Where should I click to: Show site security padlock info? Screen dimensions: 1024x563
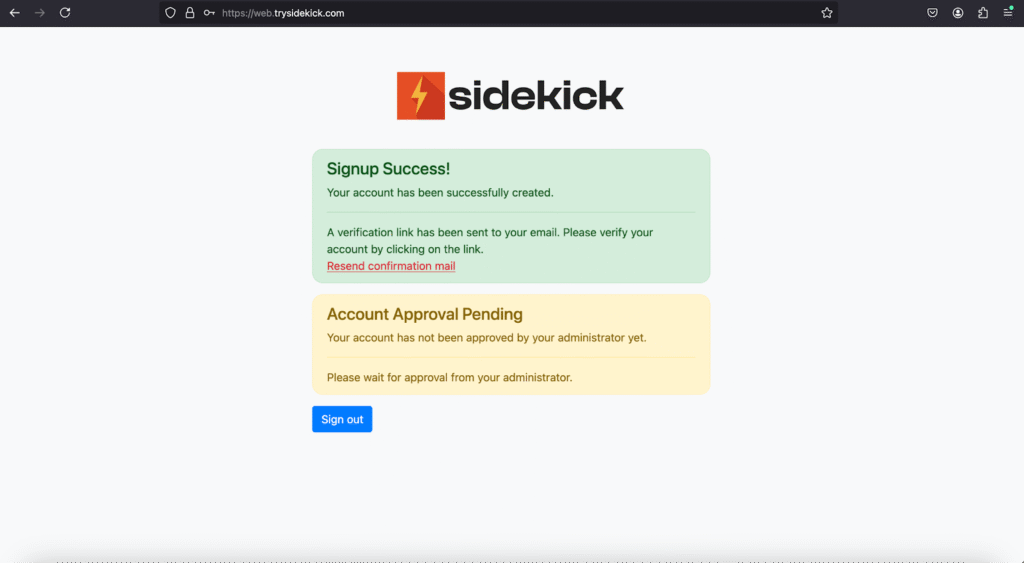189,13
